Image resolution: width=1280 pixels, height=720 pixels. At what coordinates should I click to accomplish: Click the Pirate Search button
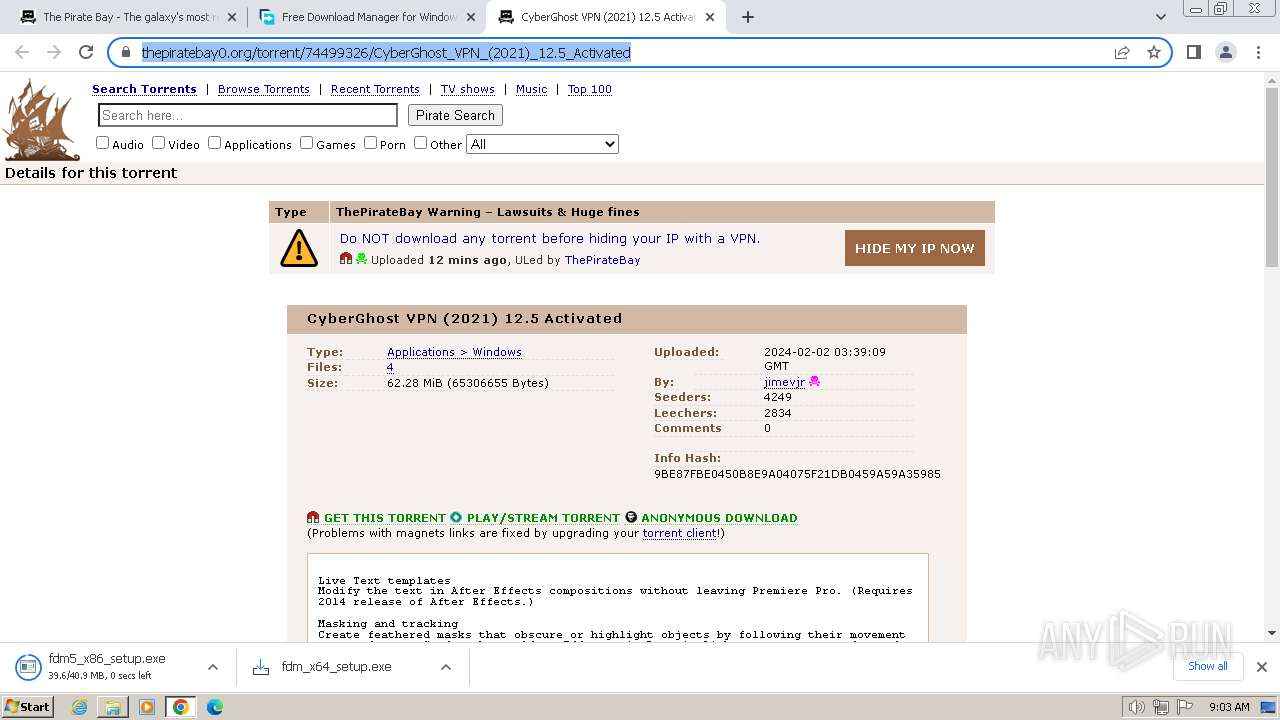455,115
